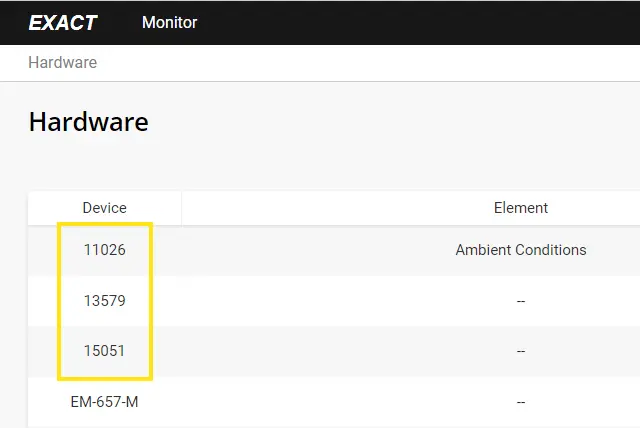Sort by the Element column header
This screenshot has width=640, height=428.
click(x=520, y=208)
